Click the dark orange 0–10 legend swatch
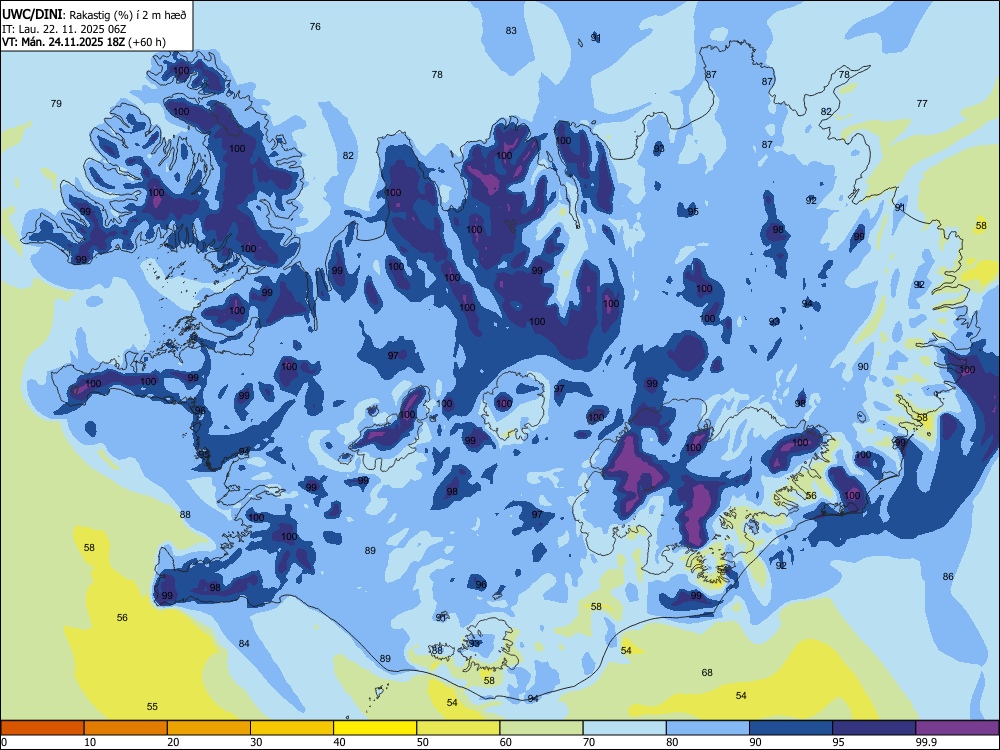This screenshot has height=750, width=1000. 42,728
